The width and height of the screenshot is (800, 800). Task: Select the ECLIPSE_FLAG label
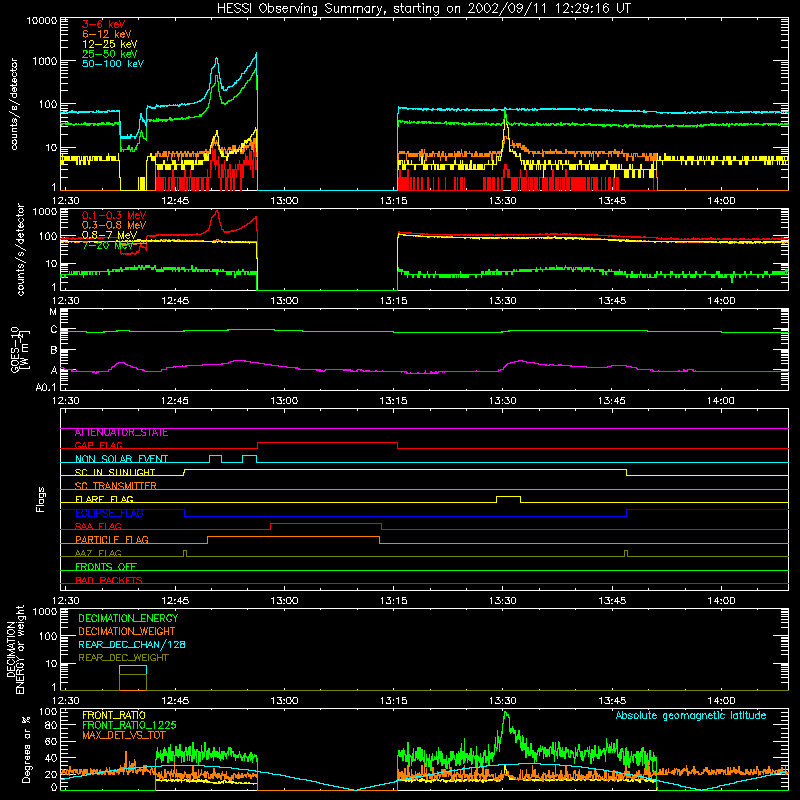tap(109, 513)
